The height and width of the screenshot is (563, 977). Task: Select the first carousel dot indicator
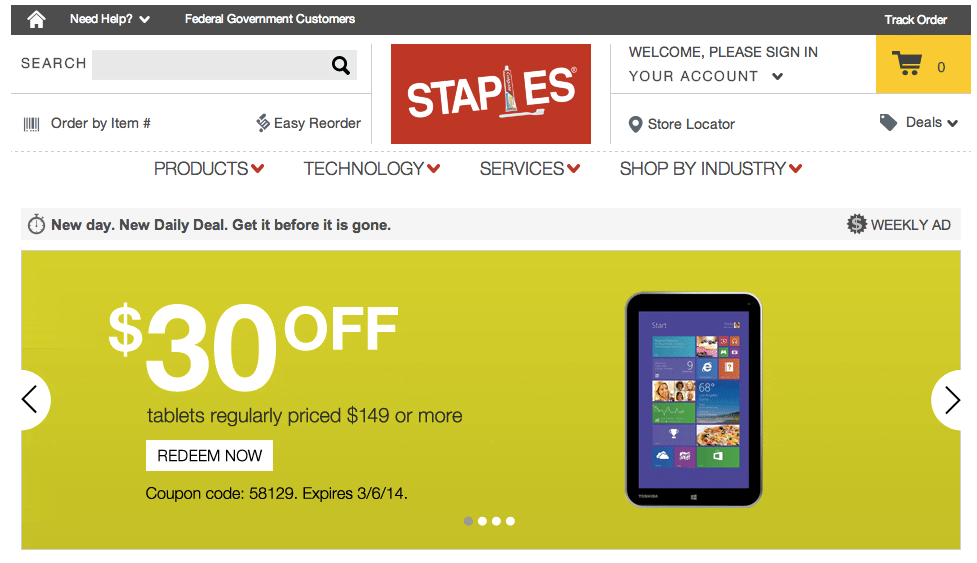(469, 521)
